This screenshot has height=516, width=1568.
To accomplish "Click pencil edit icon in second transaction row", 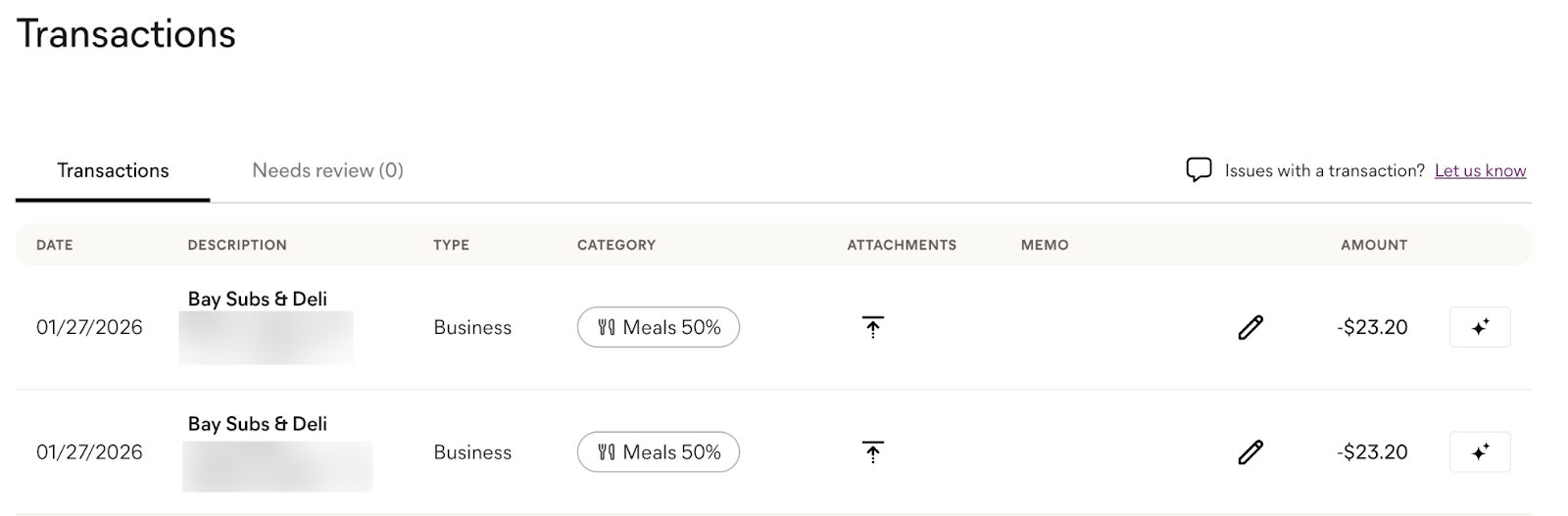I will (1250, 452).
